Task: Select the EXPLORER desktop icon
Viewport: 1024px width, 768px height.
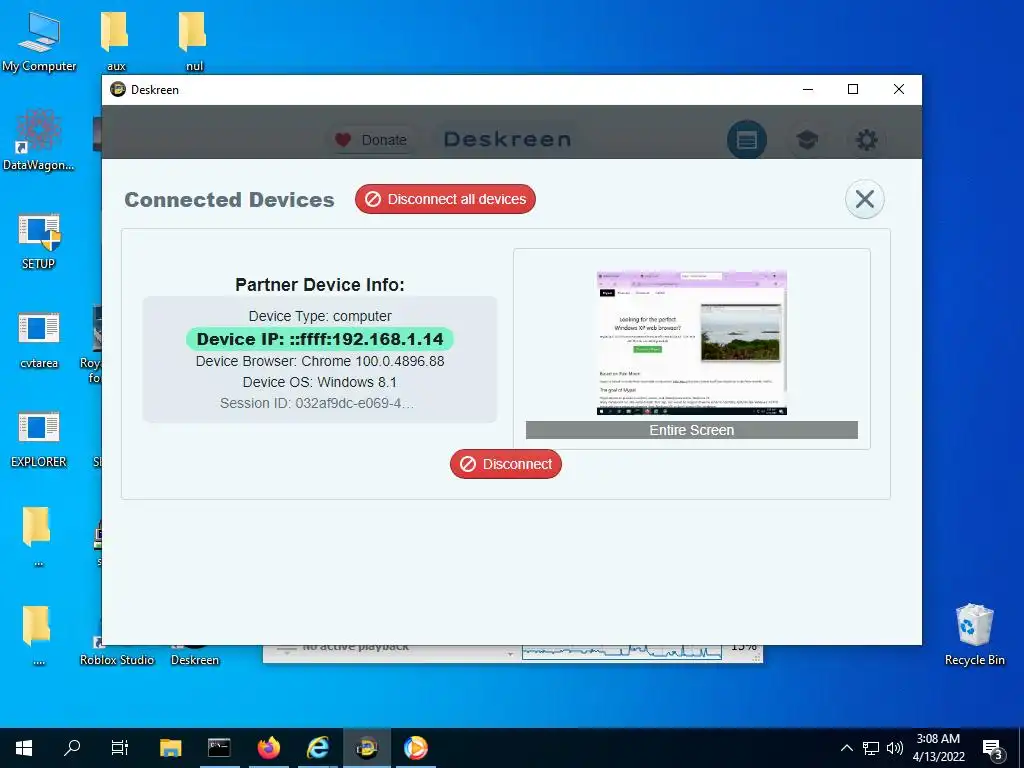Action: click(x=39, y=439)
